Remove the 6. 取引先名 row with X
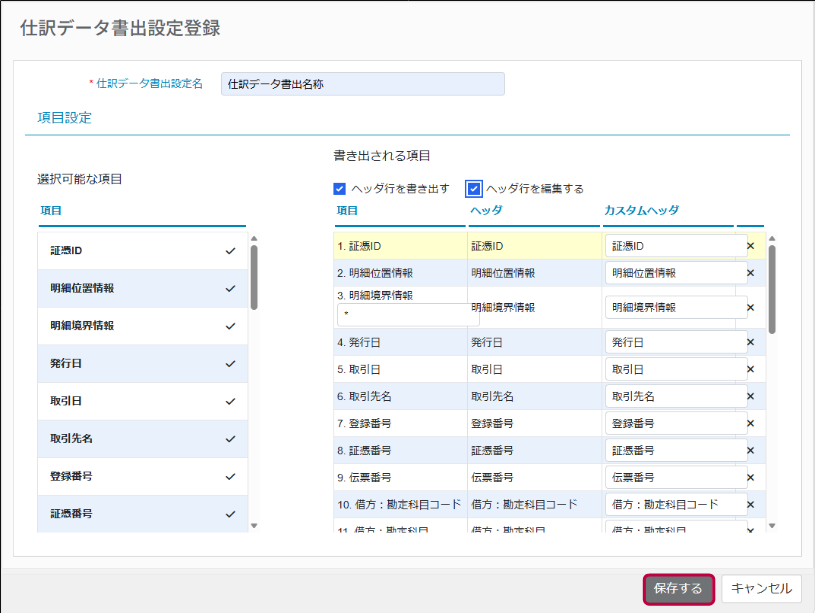 (751, 396)
